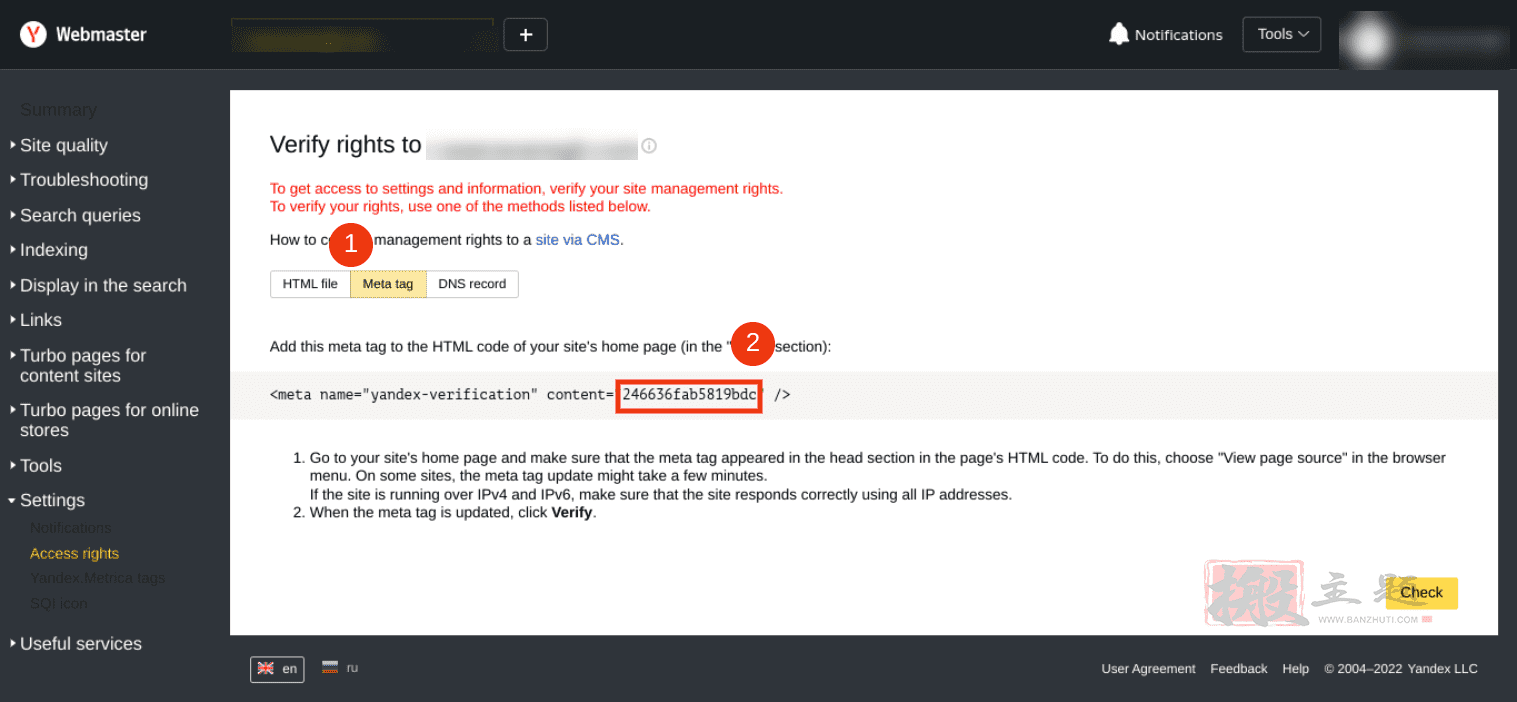
Task: Expand Site quality section
Action: coord(63,145)
